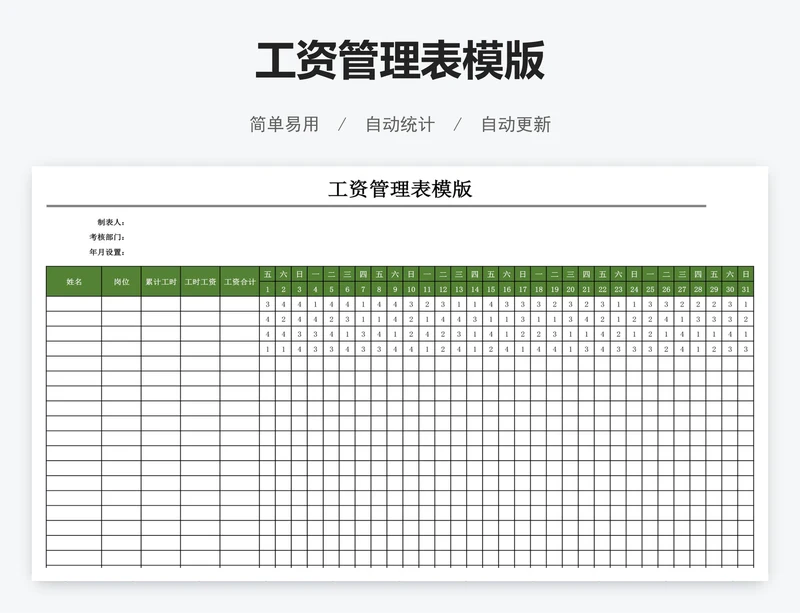The height and width of the screenshot is (613, 800).
Task: Click green date header cell 16
Action: [x=507, y=289]
